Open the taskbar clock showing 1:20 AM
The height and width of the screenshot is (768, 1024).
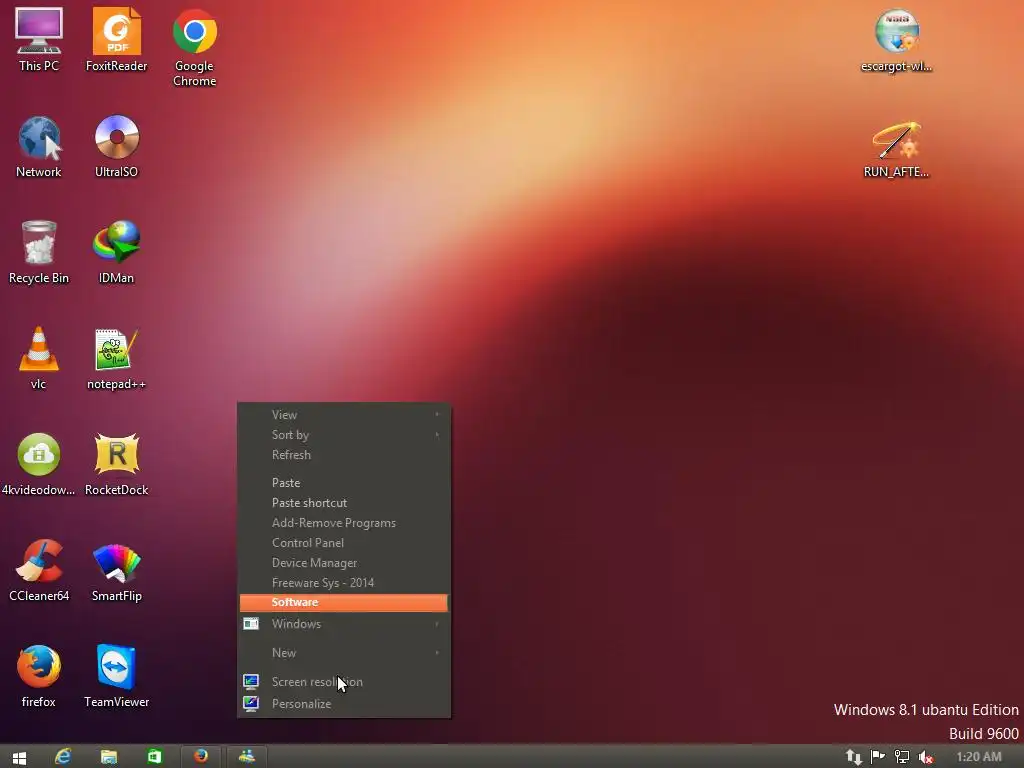[978, 757]
